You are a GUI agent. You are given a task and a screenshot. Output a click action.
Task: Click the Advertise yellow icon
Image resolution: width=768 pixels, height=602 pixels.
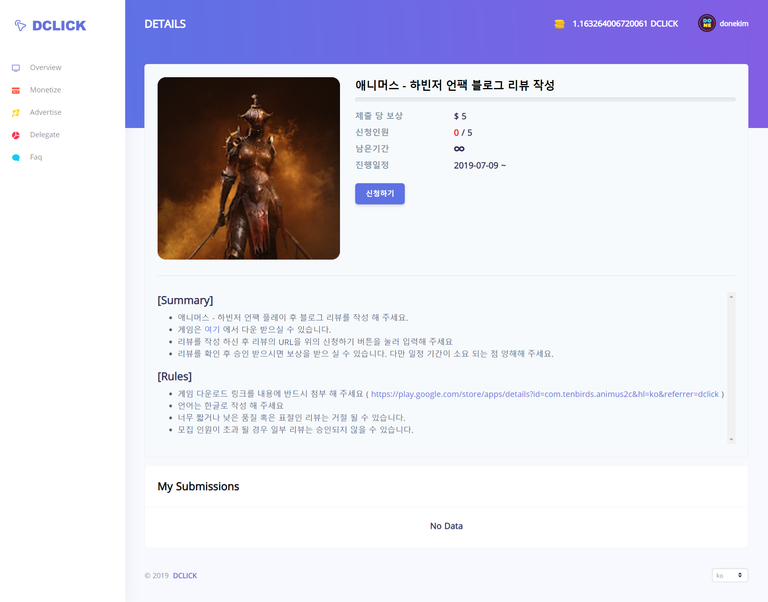click(x=16, y=113)
